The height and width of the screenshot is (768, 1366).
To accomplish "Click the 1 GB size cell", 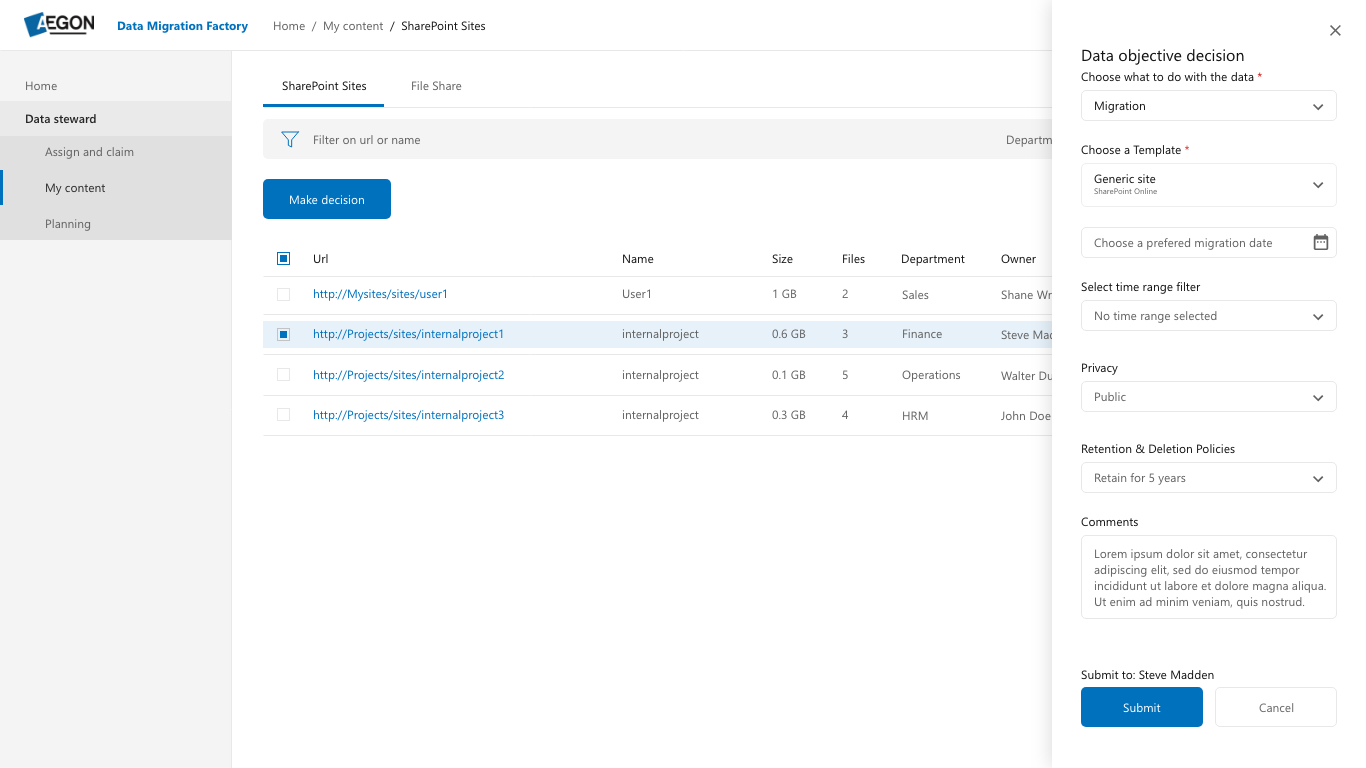I will coord(784,295).
